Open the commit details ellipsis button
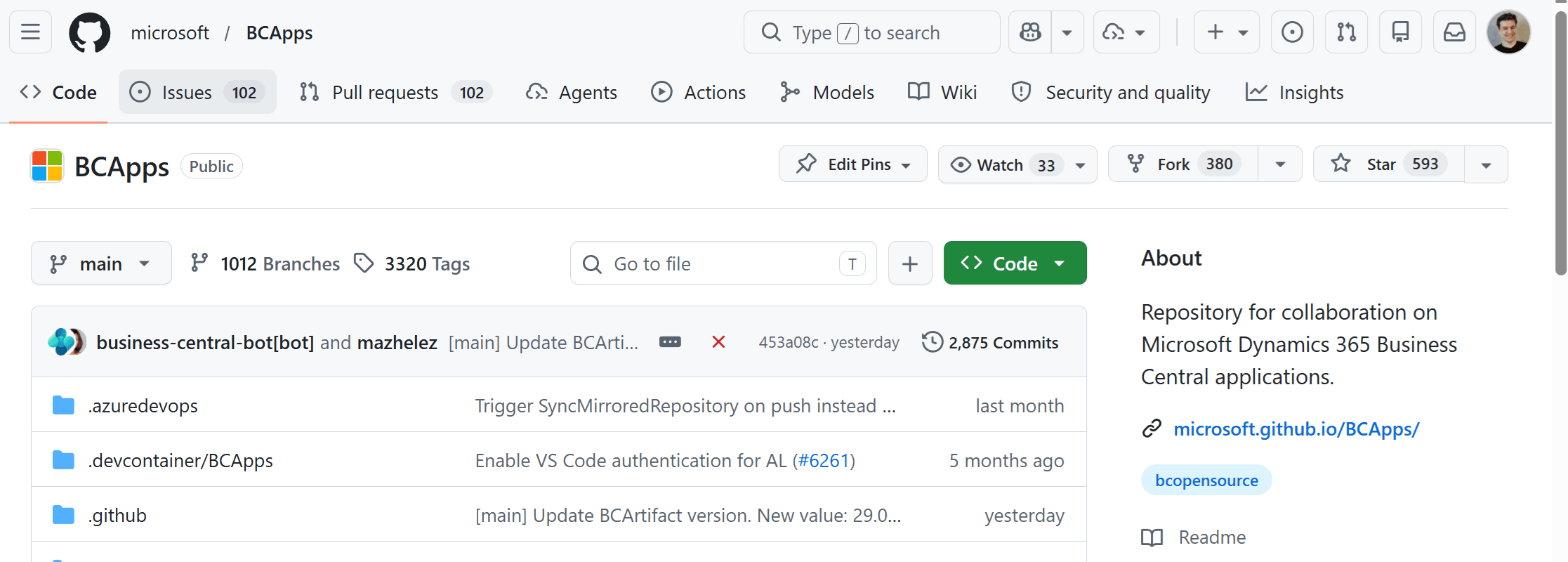Screen dimensions: 1568x562 click(x=670, y=342)
